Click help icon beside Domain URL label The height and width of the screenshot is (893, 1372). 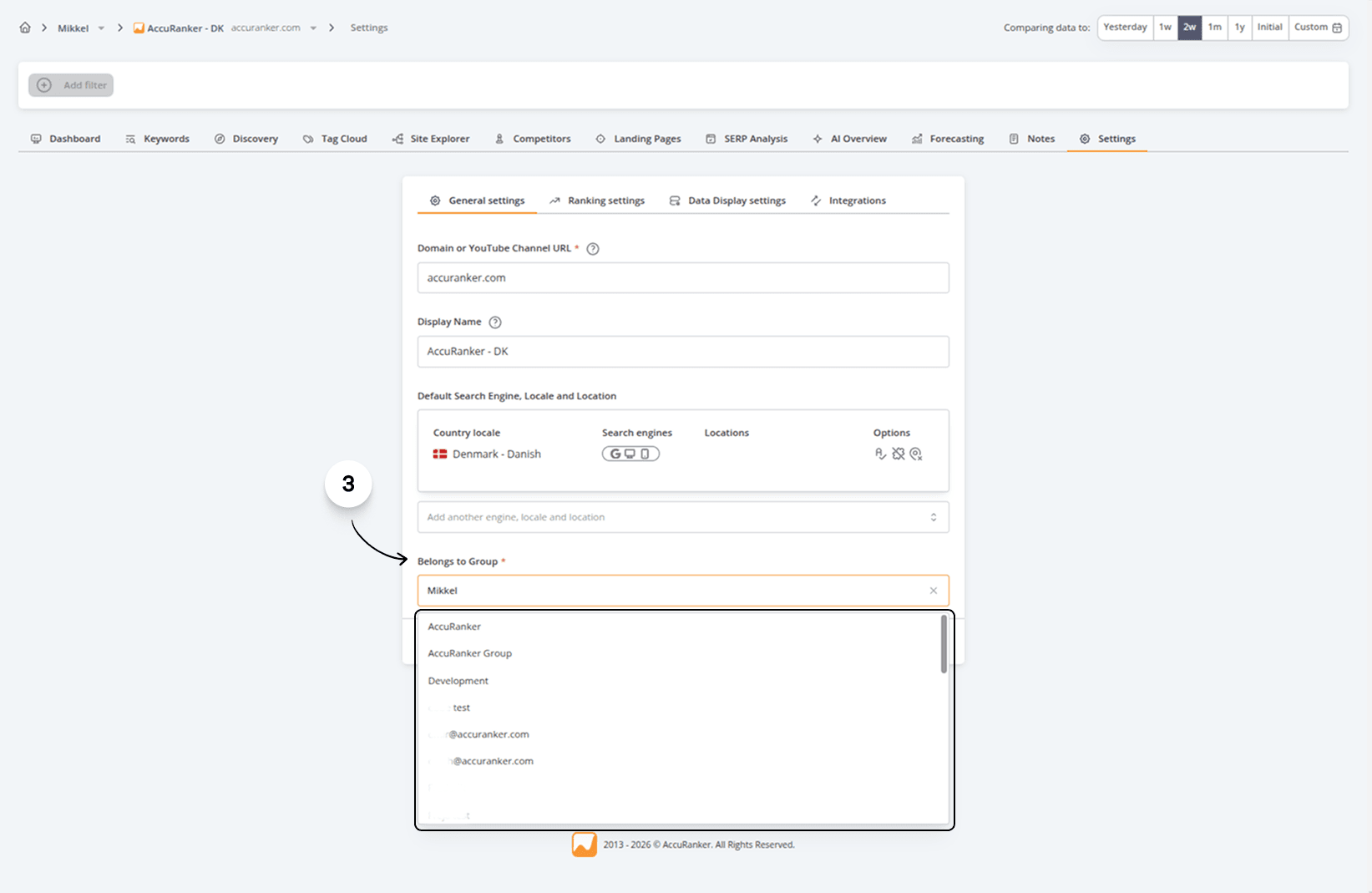[593, 249]
